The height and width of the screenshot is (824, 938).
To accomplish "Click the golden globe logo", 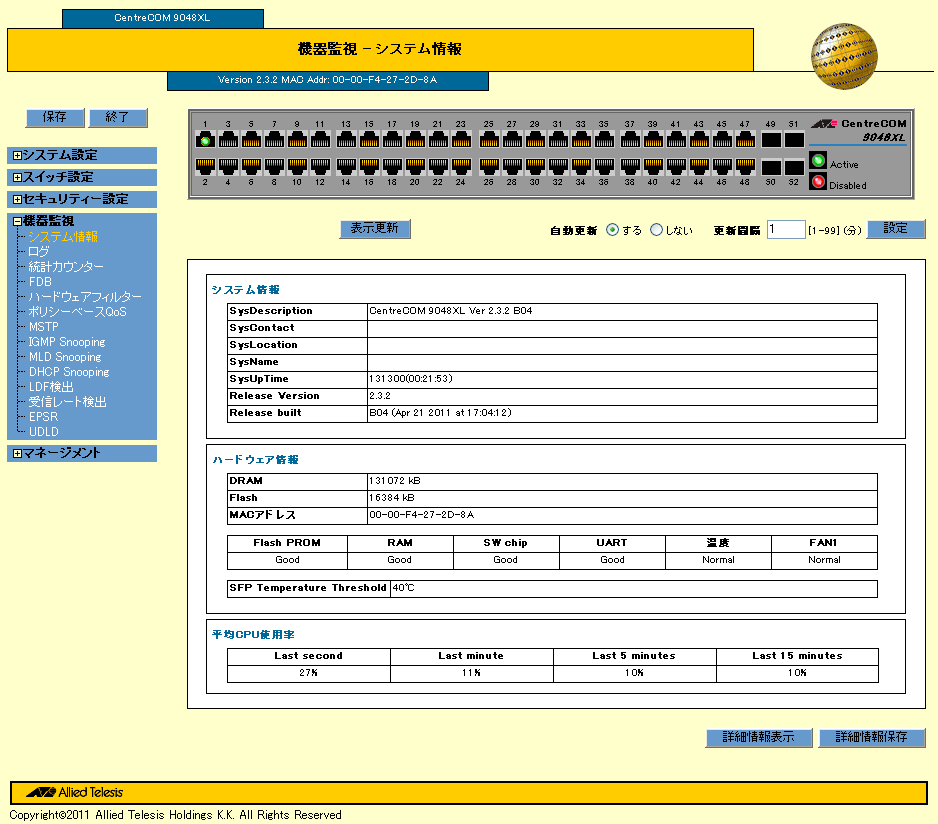I will (844, 56).
